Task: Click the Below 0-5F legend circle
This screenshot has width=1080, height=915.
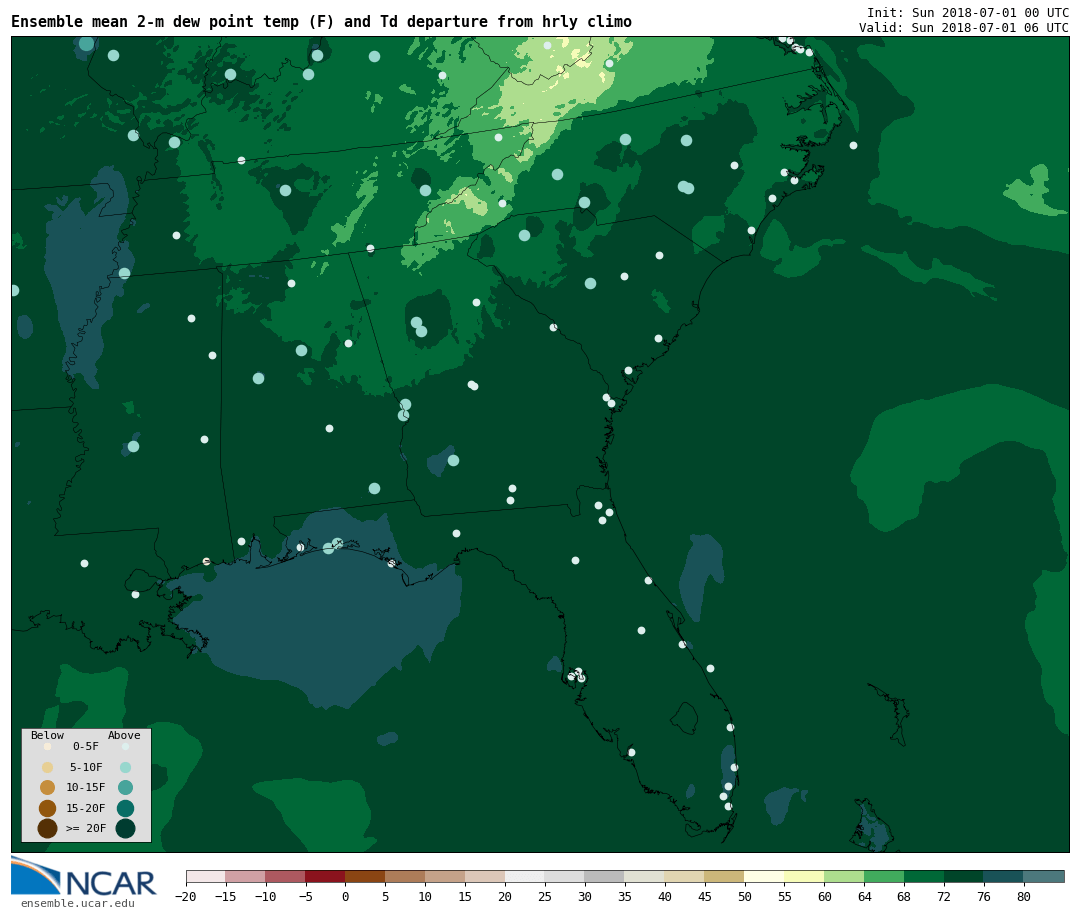Action: click(48, 746)
